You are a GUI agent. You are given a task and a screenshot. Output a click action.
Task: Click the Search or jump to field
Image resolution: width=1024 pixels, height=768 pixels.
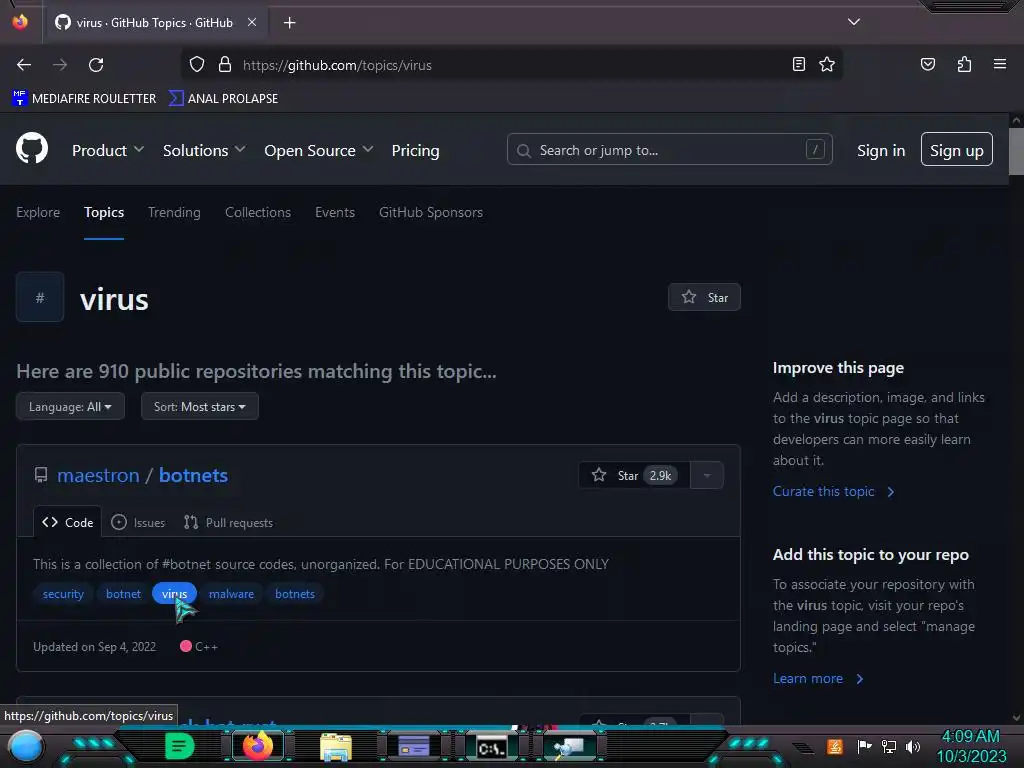point(669,150)
